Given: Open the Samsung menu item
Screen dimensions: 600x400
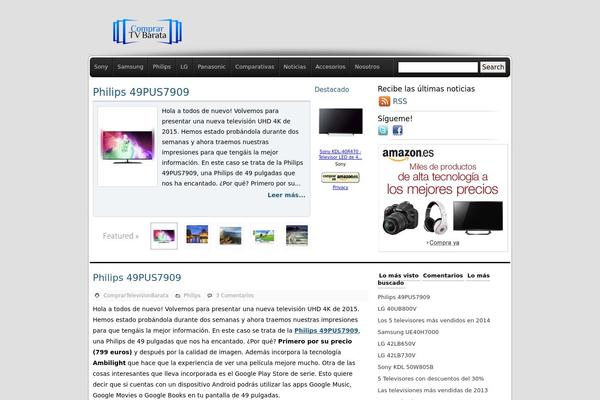Looking at the screenshot, I should pos(130,67).
